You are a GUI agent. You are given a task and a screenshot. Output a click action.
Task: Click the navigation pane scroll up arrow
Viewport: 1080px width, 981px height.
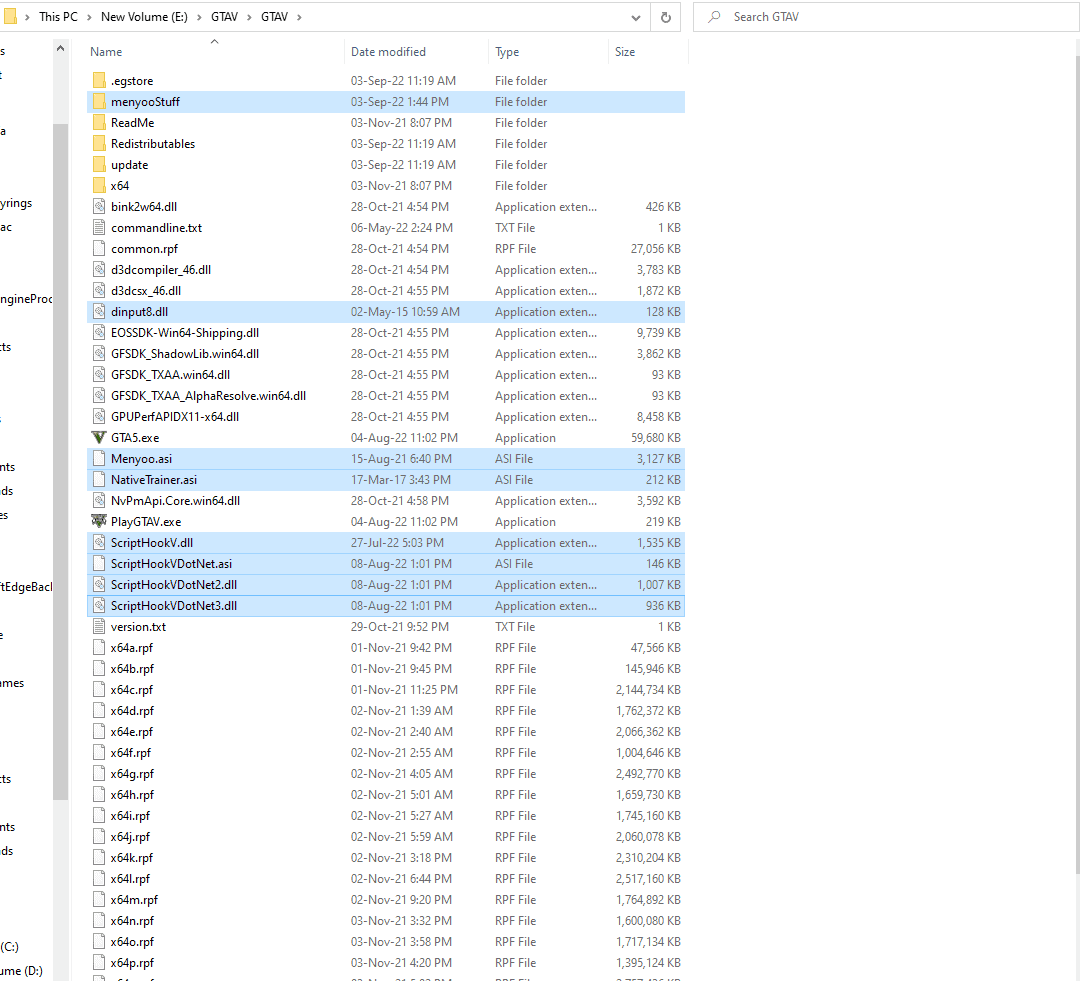61,48
